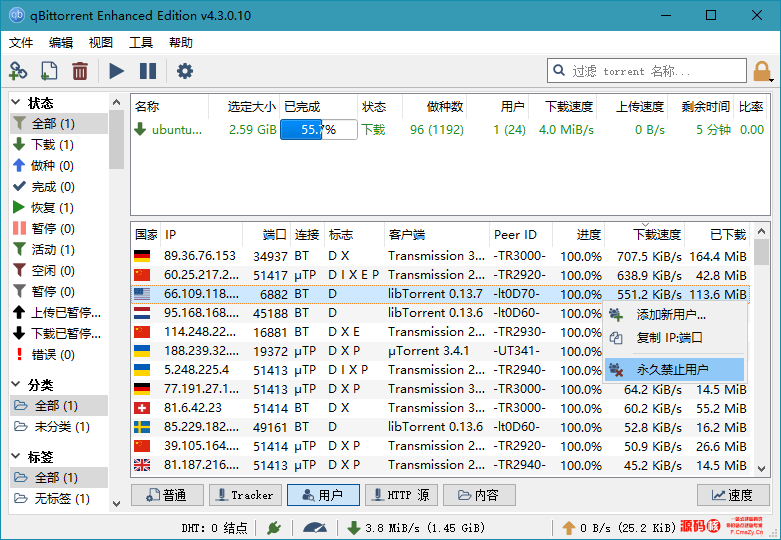Choose 永久禁止用户 from context menu
The height and width of the screenshot is (540, 781).
(674, 370)
